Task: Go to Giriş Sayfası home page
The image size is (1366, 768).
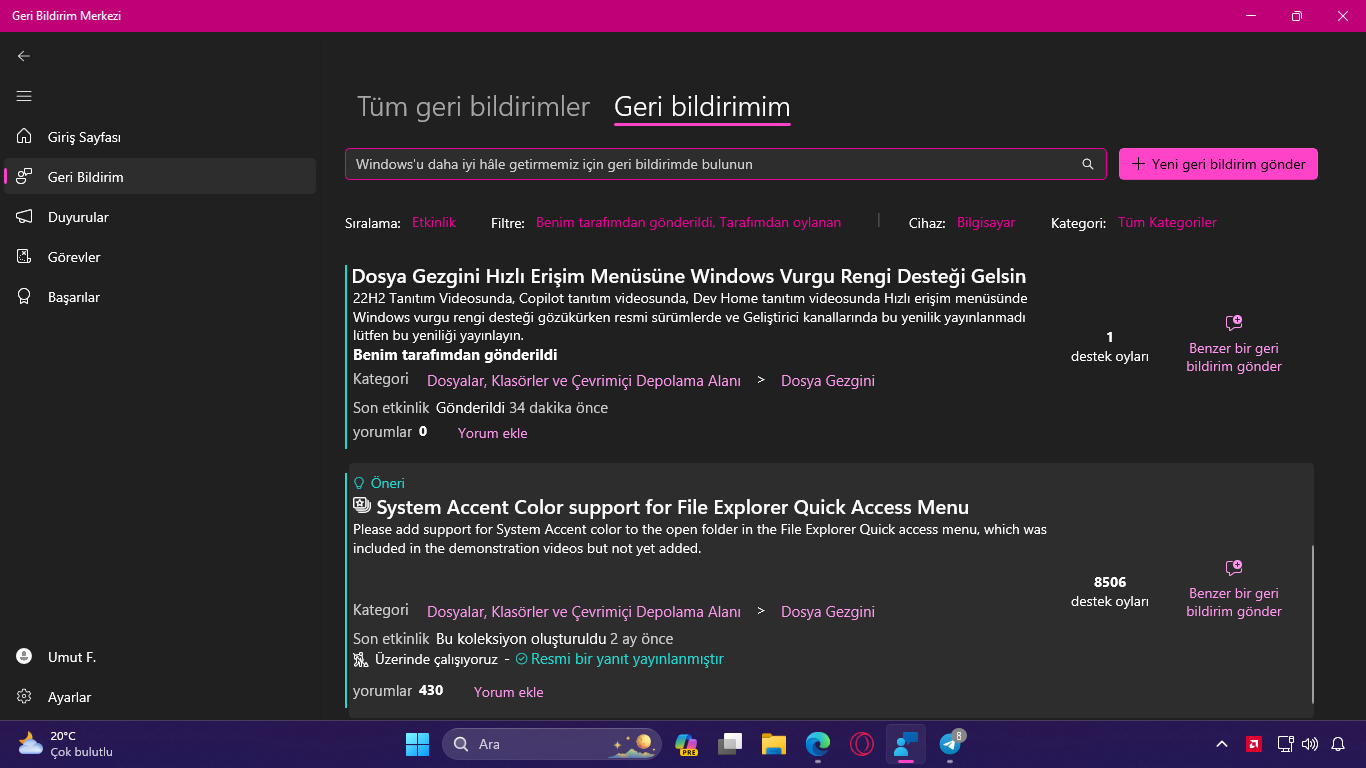Action: [160, 137]
